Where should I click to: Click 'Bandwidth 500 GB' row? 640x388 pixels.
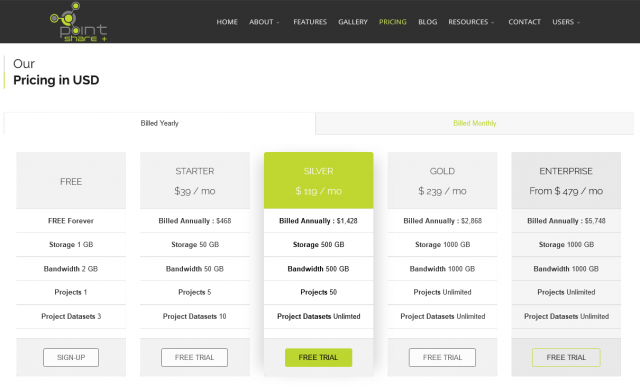tap(318, 268)
